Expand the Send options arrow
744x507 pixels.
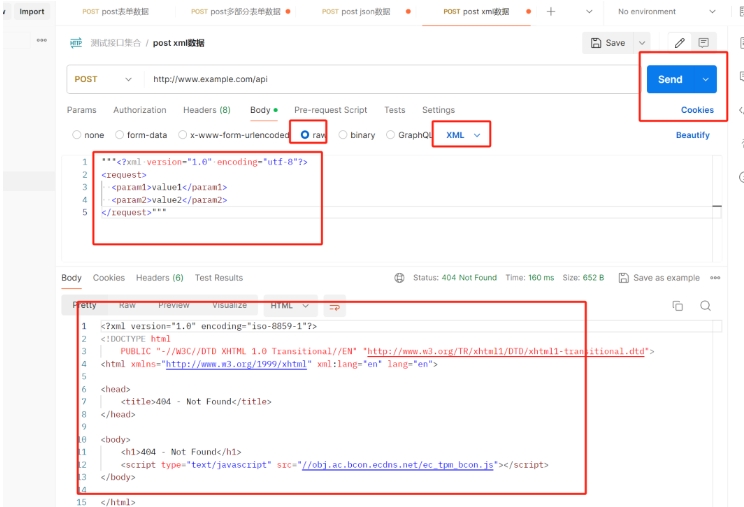pyautogui.click(x=706, y=79)
